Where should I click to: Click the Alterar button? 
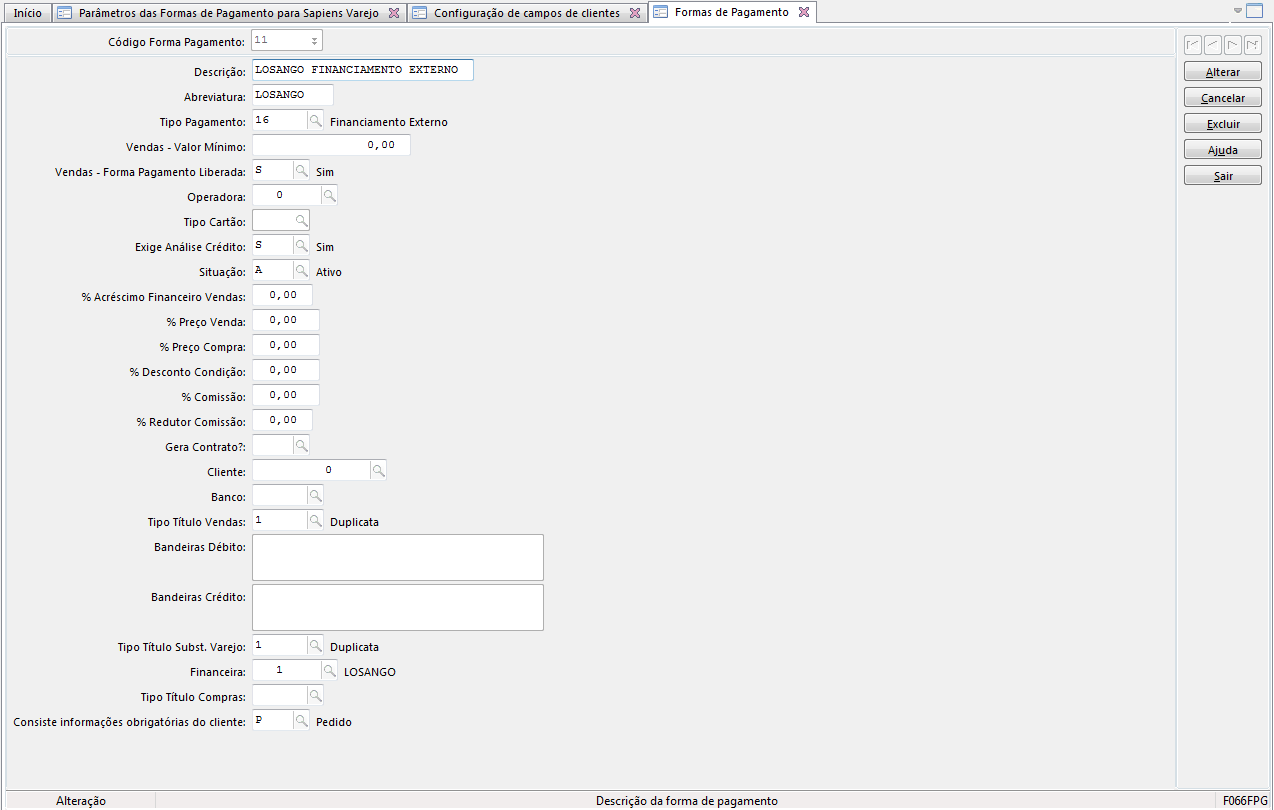click(x=1223, y=72)
